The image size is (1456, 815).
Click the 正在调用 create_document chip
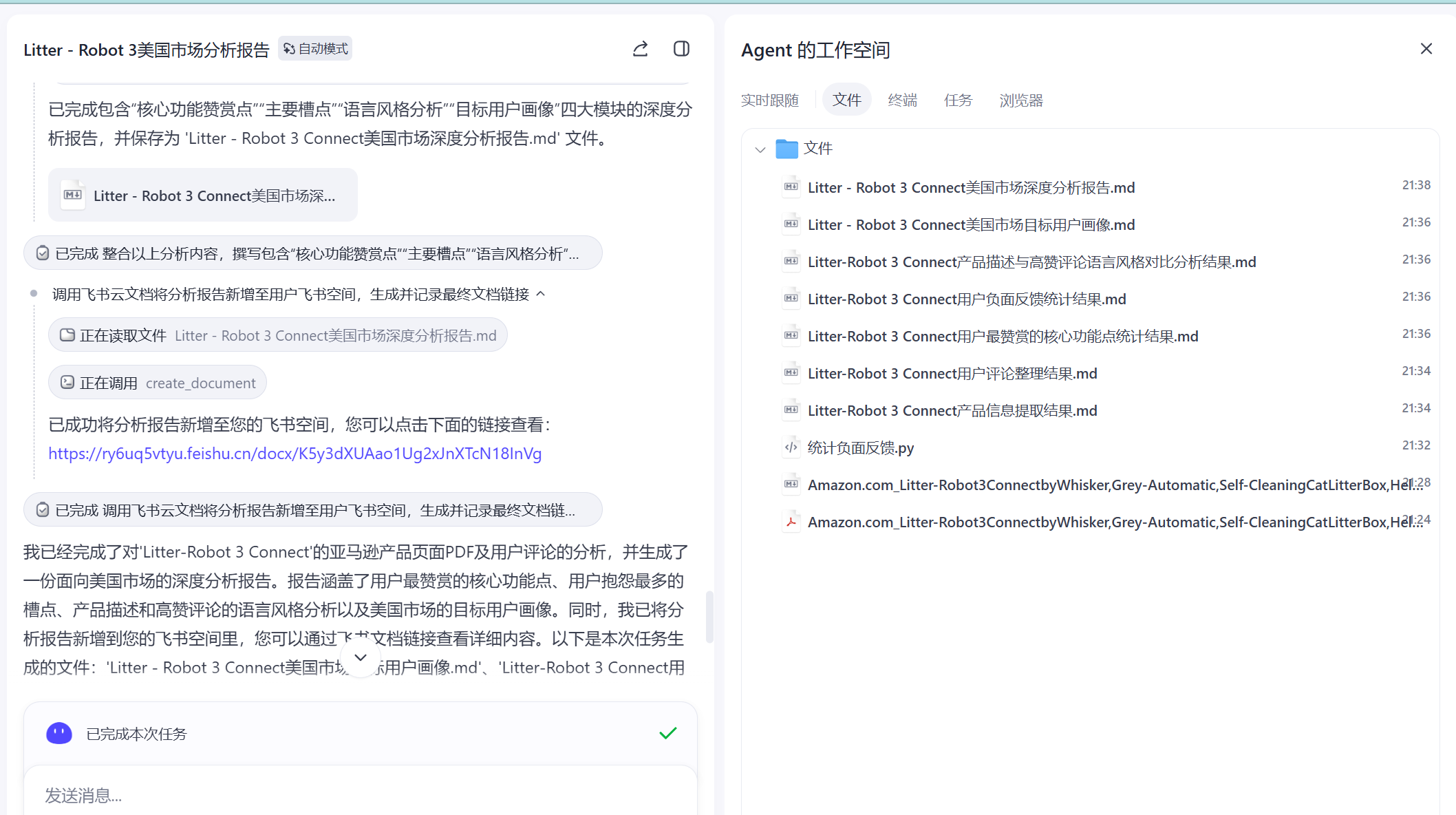[x=158, y=383]
